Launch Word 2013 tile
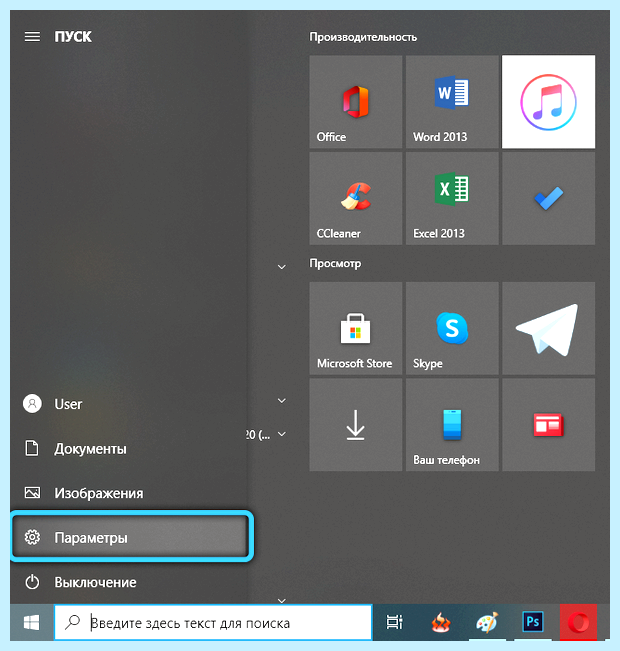This screenshot has width=620, height=651. click(x=452, y=102)
